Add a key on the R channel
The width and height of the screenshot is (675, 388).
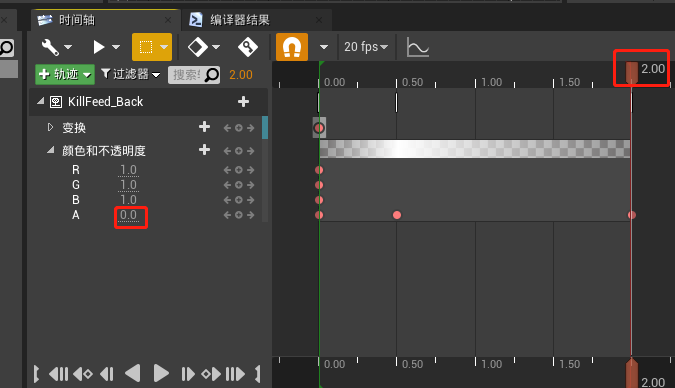[238, 170]
